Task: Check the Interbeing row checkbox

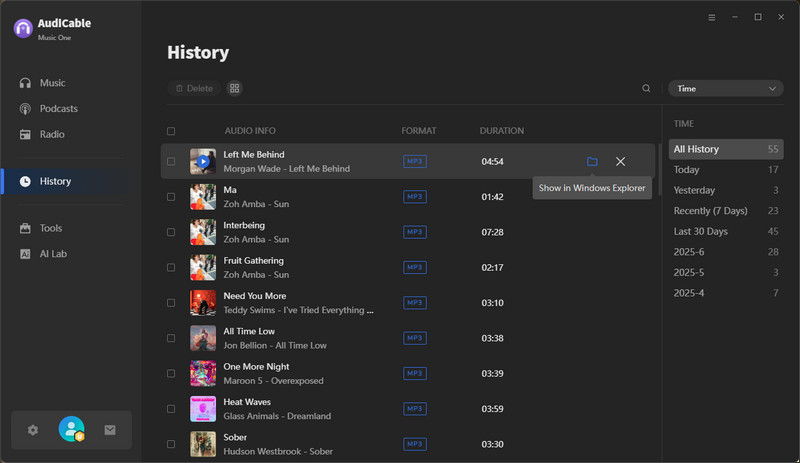Action: [171, 232]
